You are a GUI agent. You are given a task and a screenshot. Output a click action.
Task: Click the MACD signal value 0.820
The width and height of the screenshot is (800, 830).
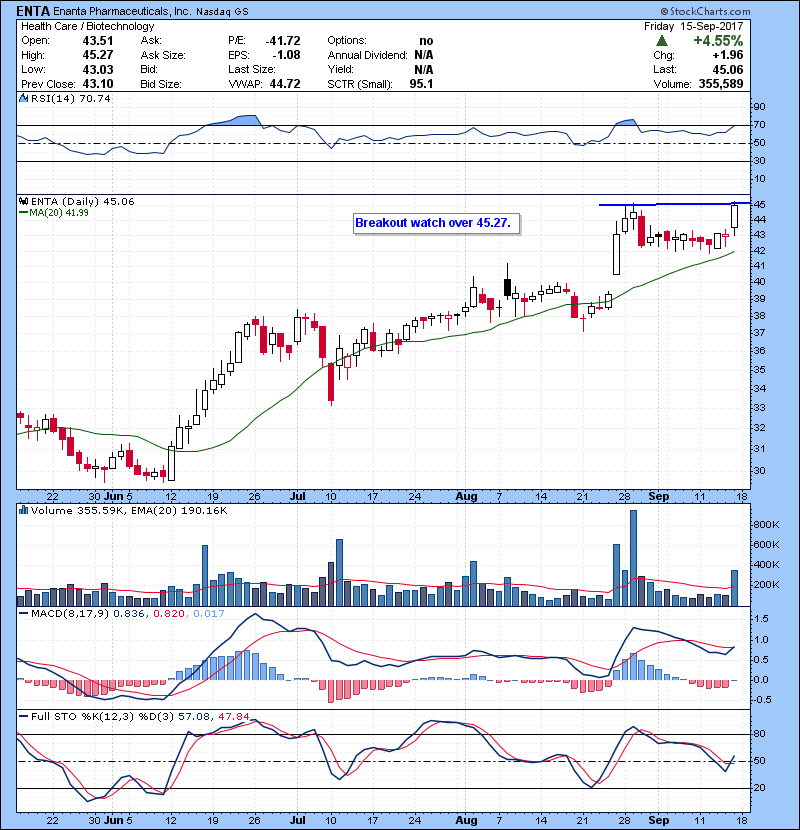click(169, 614)
